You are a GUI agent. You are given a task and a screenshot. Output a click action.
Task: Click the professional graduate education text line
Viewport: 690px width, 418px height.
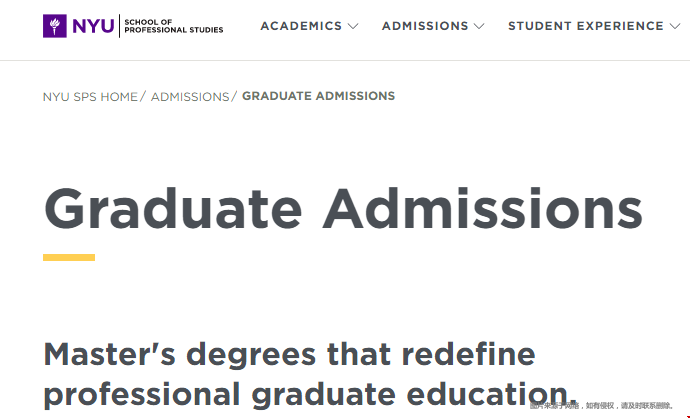[310, 394]
